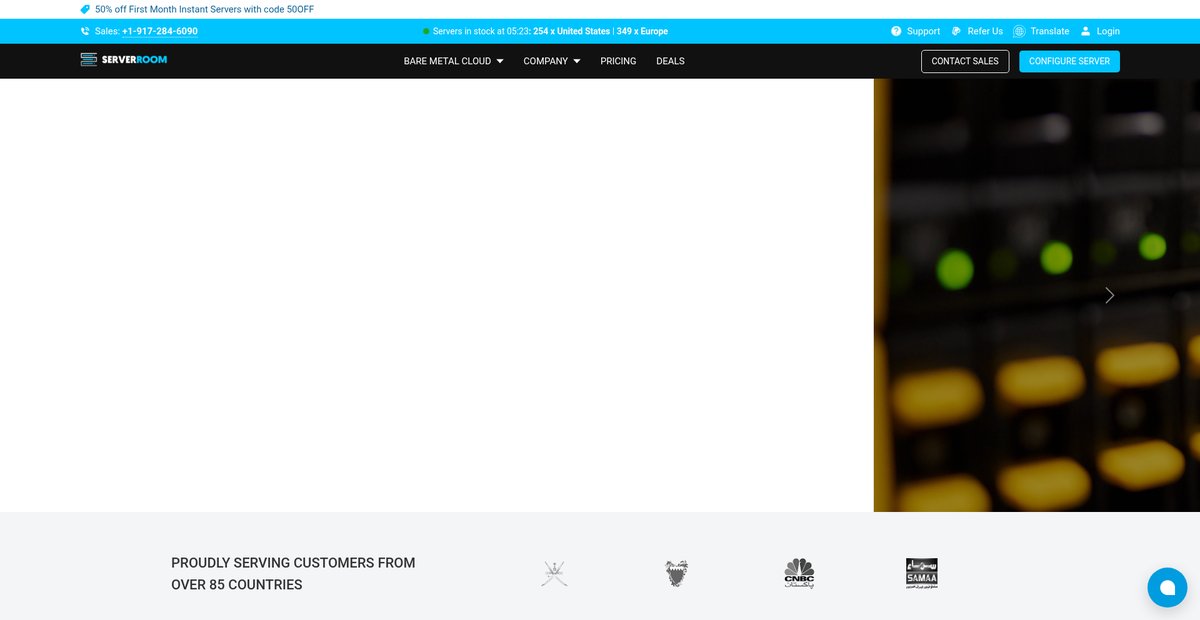Screen dimensions: 1200x620
Task: Click the Proudly Serving Customers heading
Action: point(293,574)
